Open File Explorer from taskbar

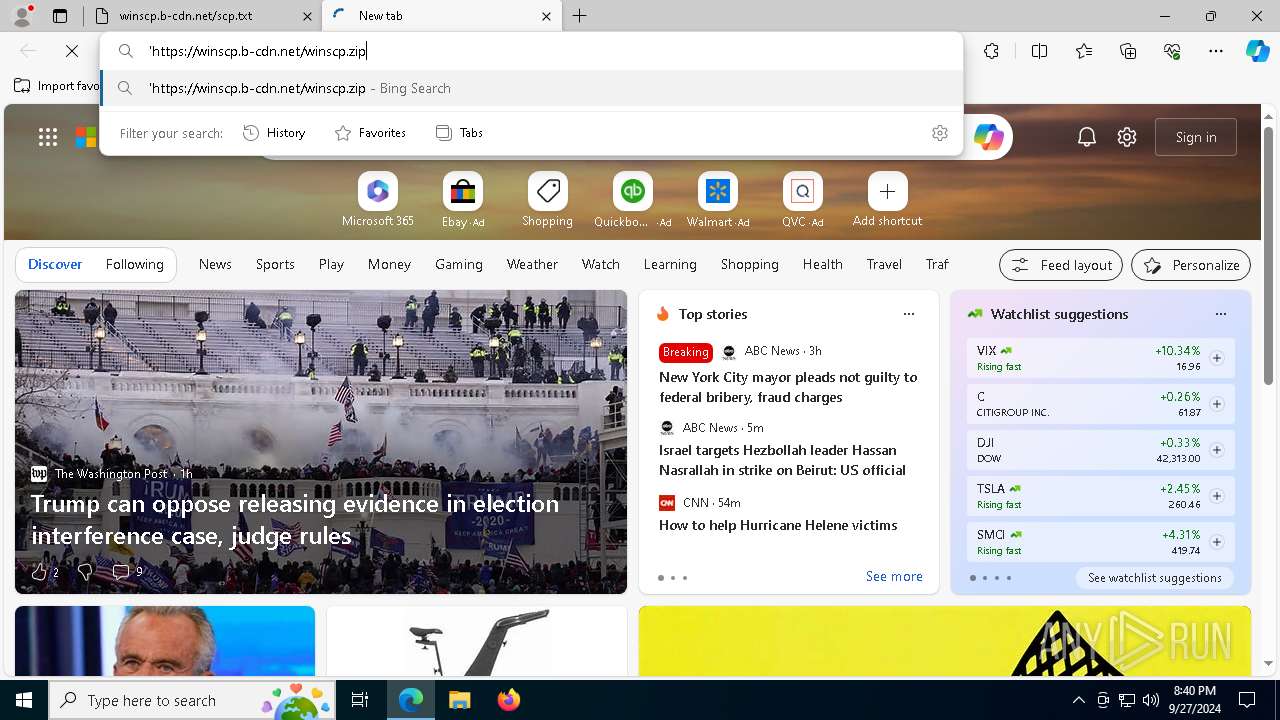tap(459, 700)
